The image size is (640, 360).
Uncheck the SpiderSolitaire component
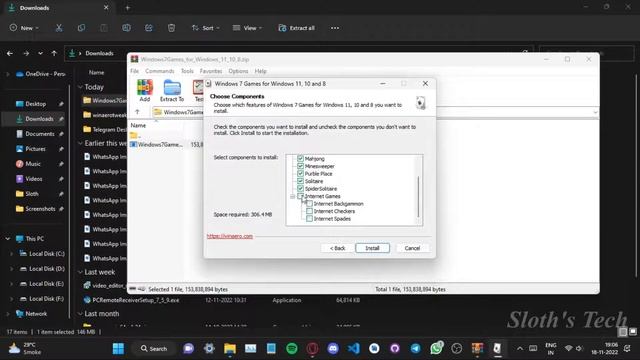pos(300,189)
